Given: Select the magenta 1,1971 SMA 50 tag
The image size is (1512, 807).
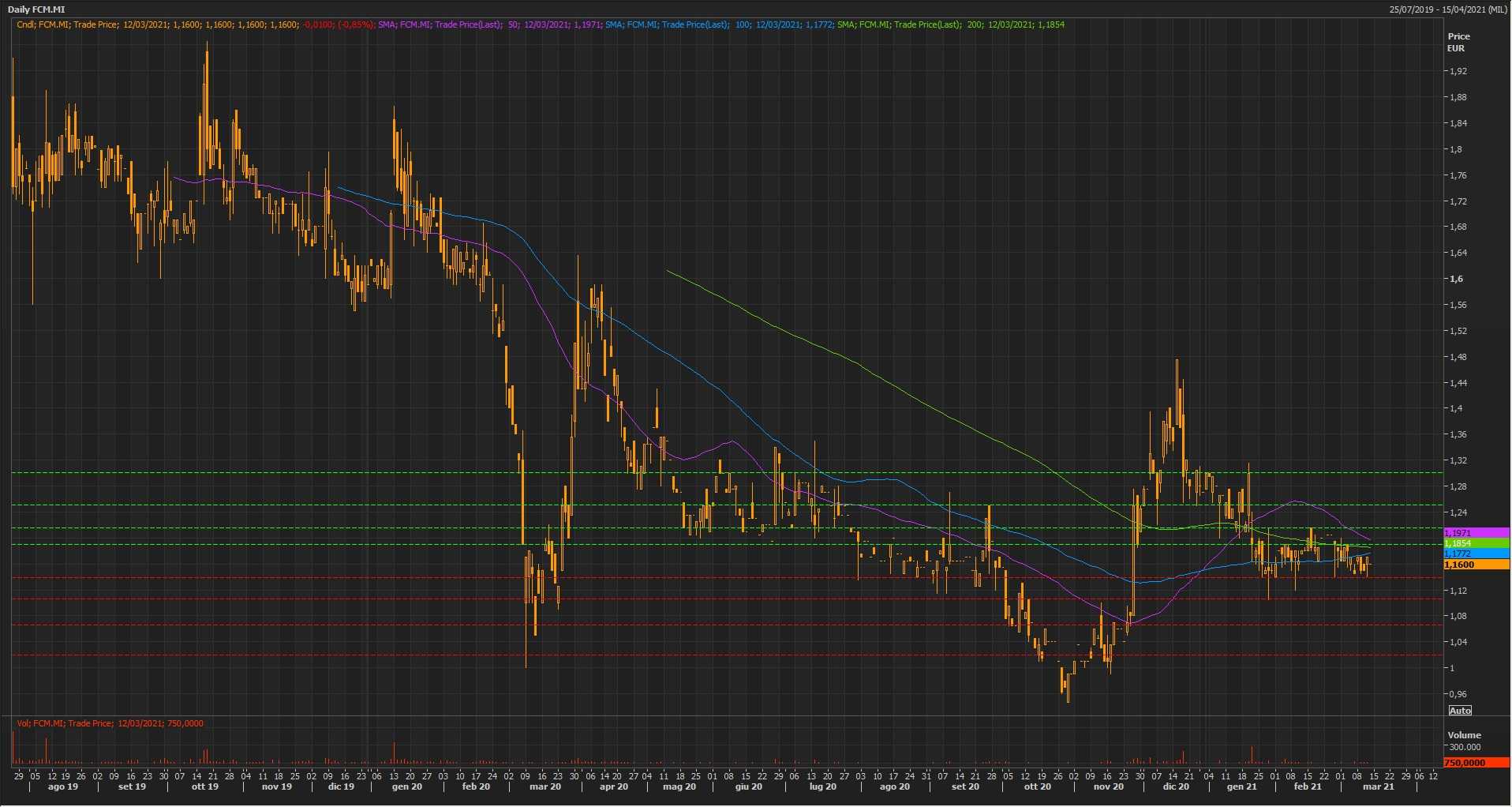Looking at the screenshot, I should click(x=1474, y=533).
